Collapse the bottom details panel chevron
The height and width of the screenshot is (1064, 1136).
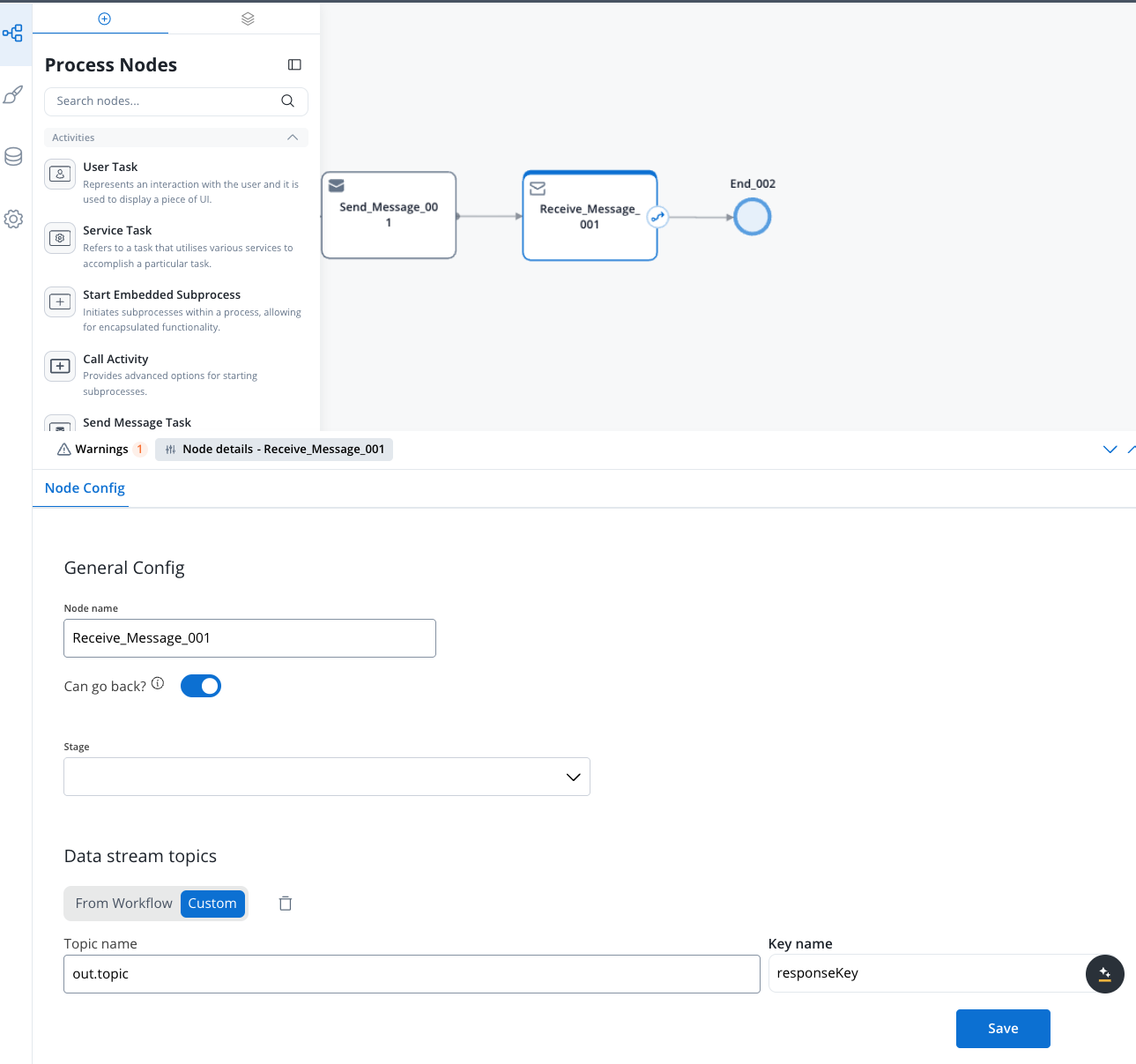1110,450
